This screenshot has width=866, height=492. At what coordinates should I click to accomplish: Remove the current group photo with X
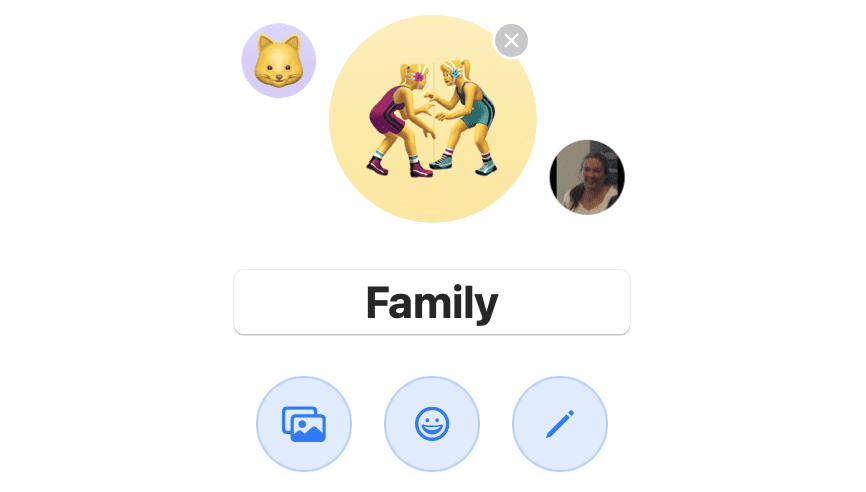tap(511, 41)
